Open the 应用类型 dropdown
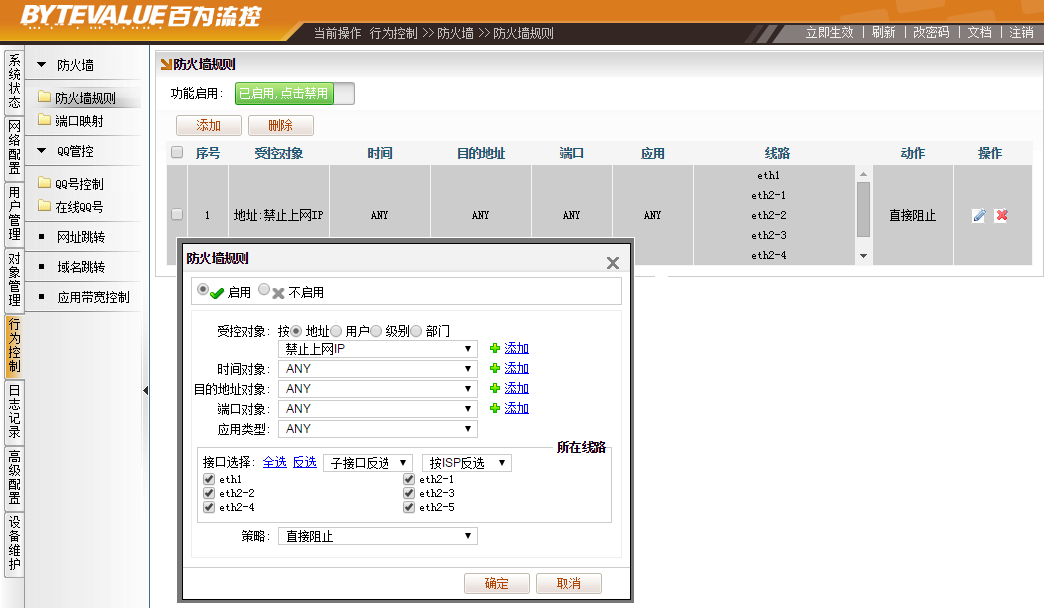 click(x=377, y=429)
